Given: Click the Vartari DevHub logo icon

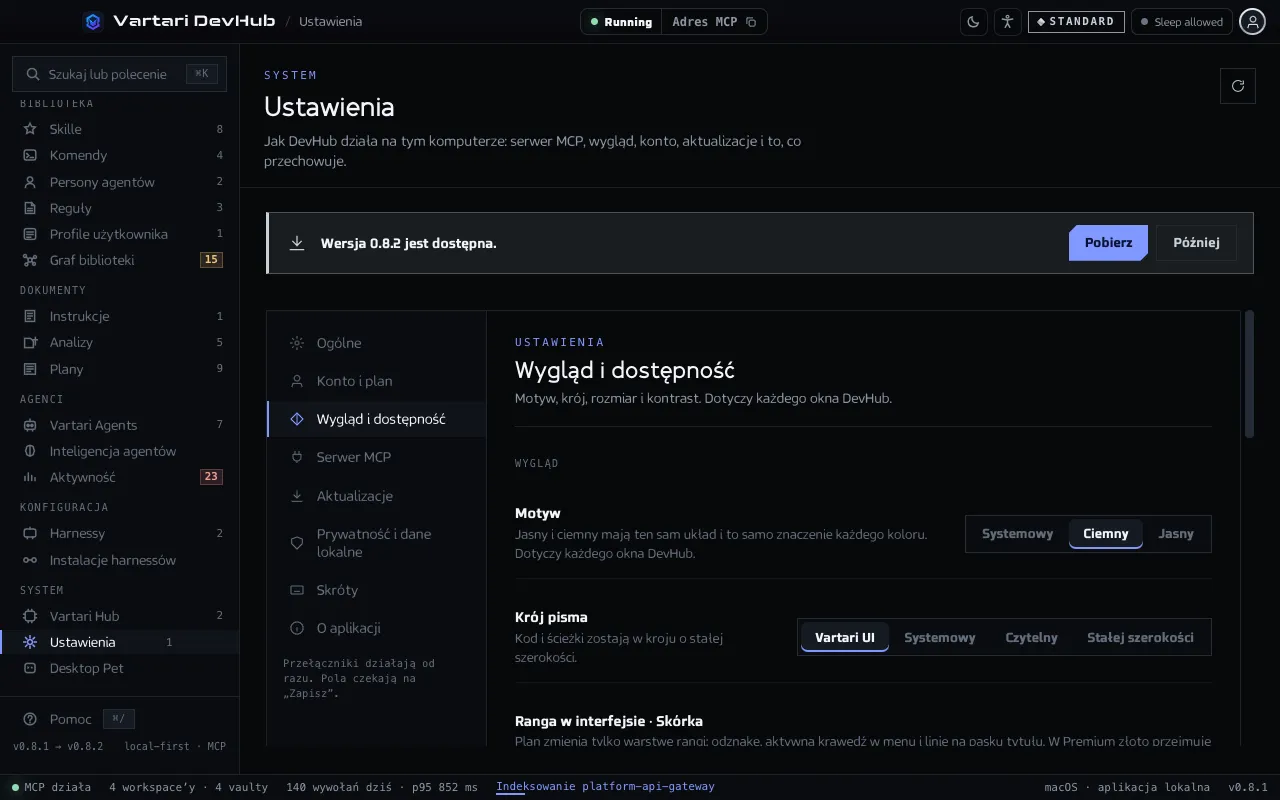Looking at the screenshot, I should (93, 21).
